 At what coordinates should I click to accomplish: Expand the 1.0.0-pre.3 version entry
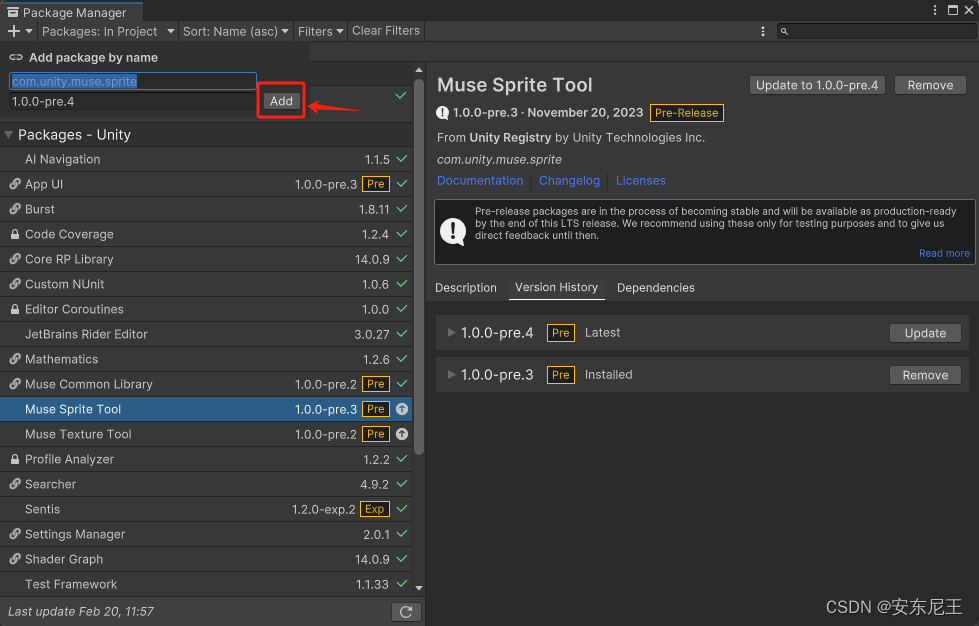pos(451,374)
